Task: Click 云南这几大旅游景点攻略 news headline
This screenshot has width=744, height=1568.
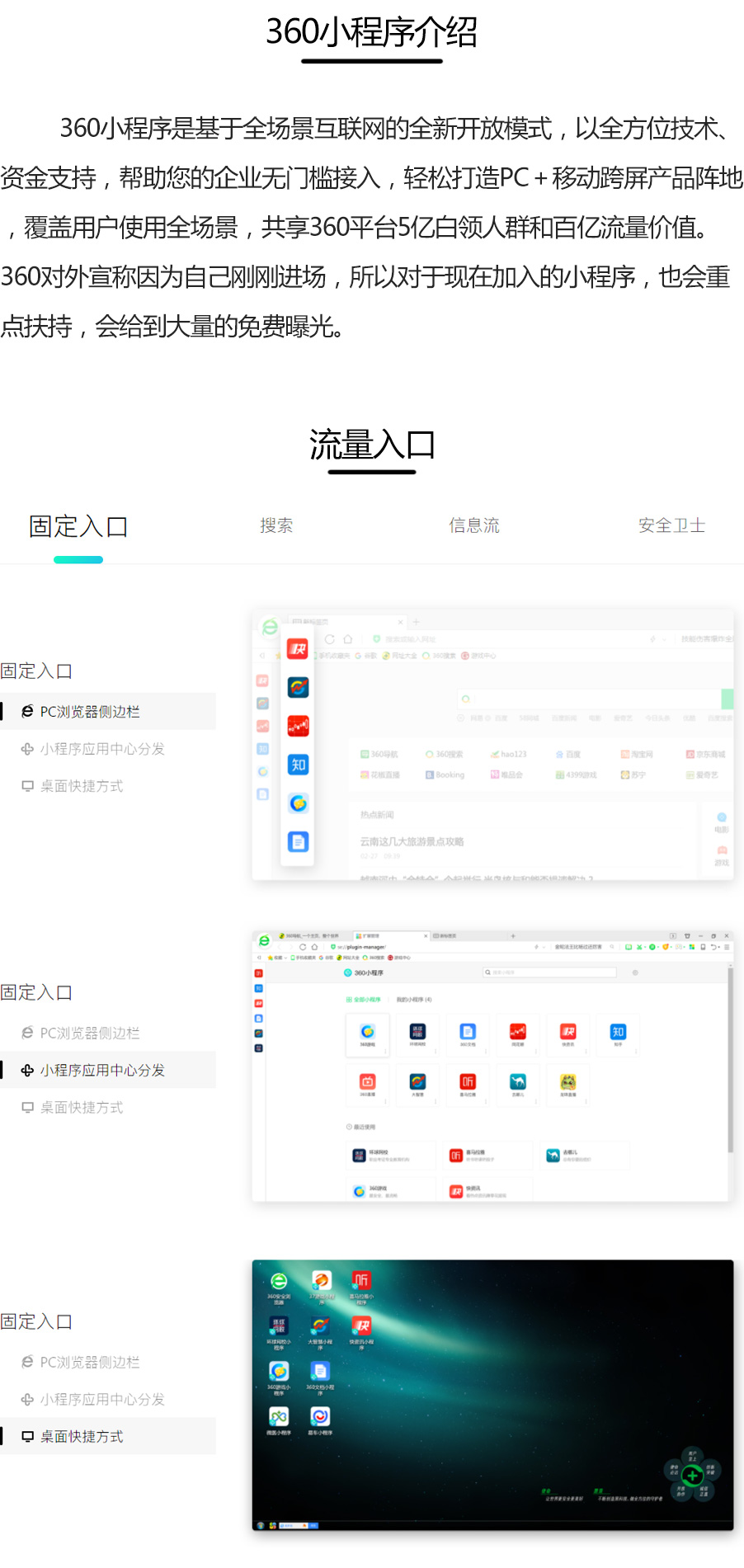Action: [x=412, y=841]
